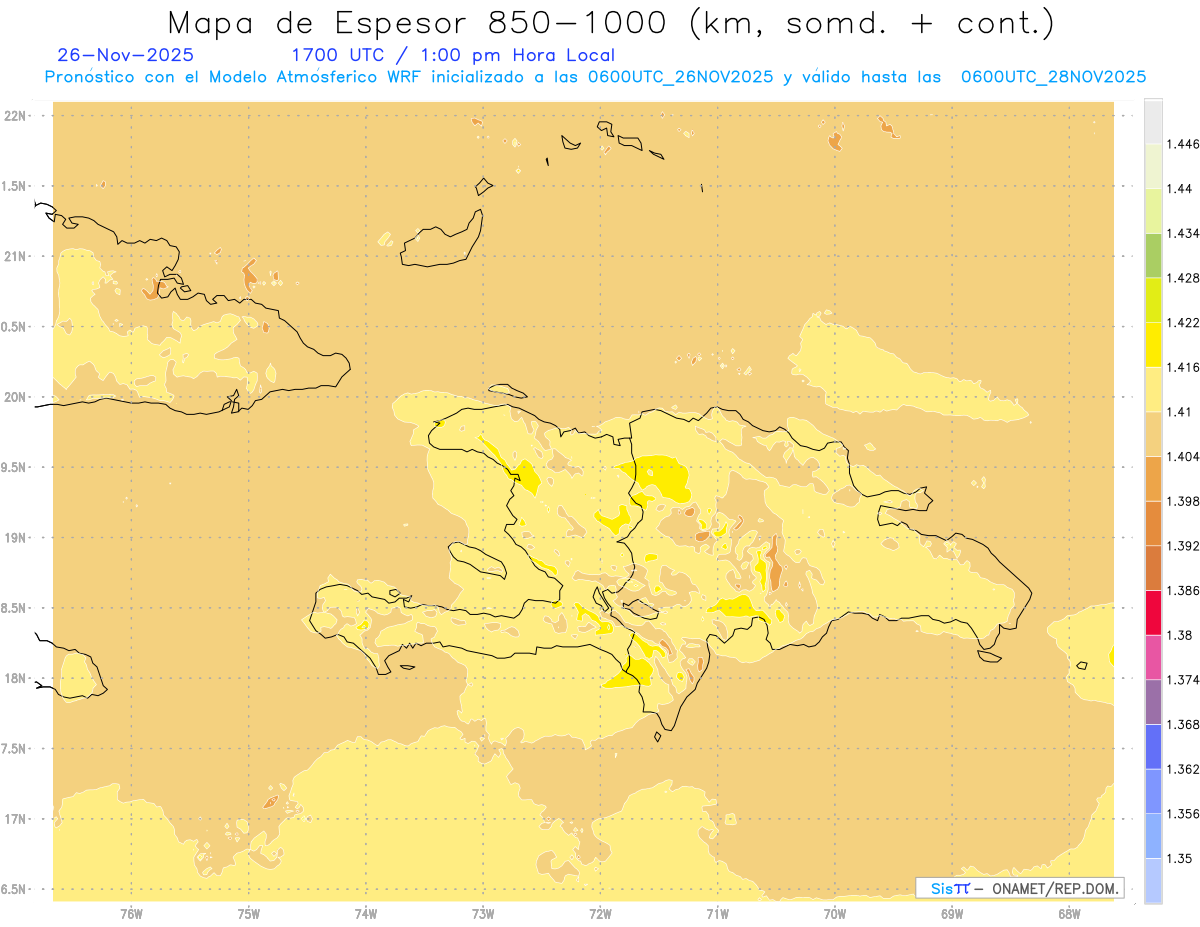Click latitude axis label '21N'
This screenshot has width=1200, height=927.
pos(17,256)
